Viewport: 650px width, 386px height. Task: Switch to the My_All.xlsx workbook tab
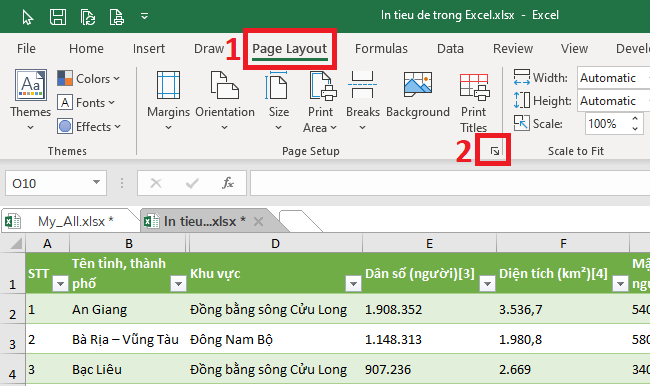[x=70, y=221]
